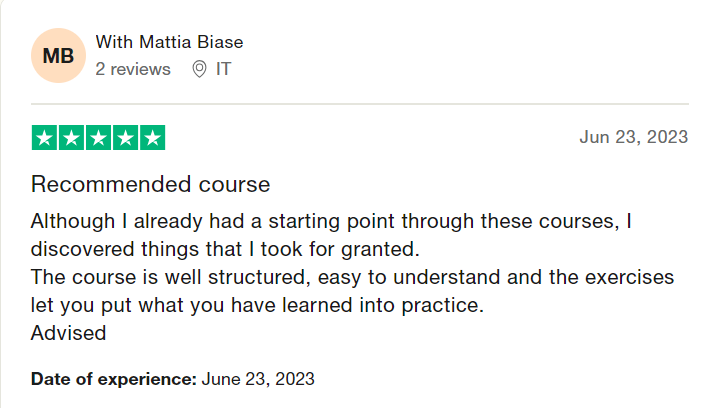Click the fifth green rating star
Image resolution: width=716 pixels, height=408 pixels.
(x=152, y=138)
